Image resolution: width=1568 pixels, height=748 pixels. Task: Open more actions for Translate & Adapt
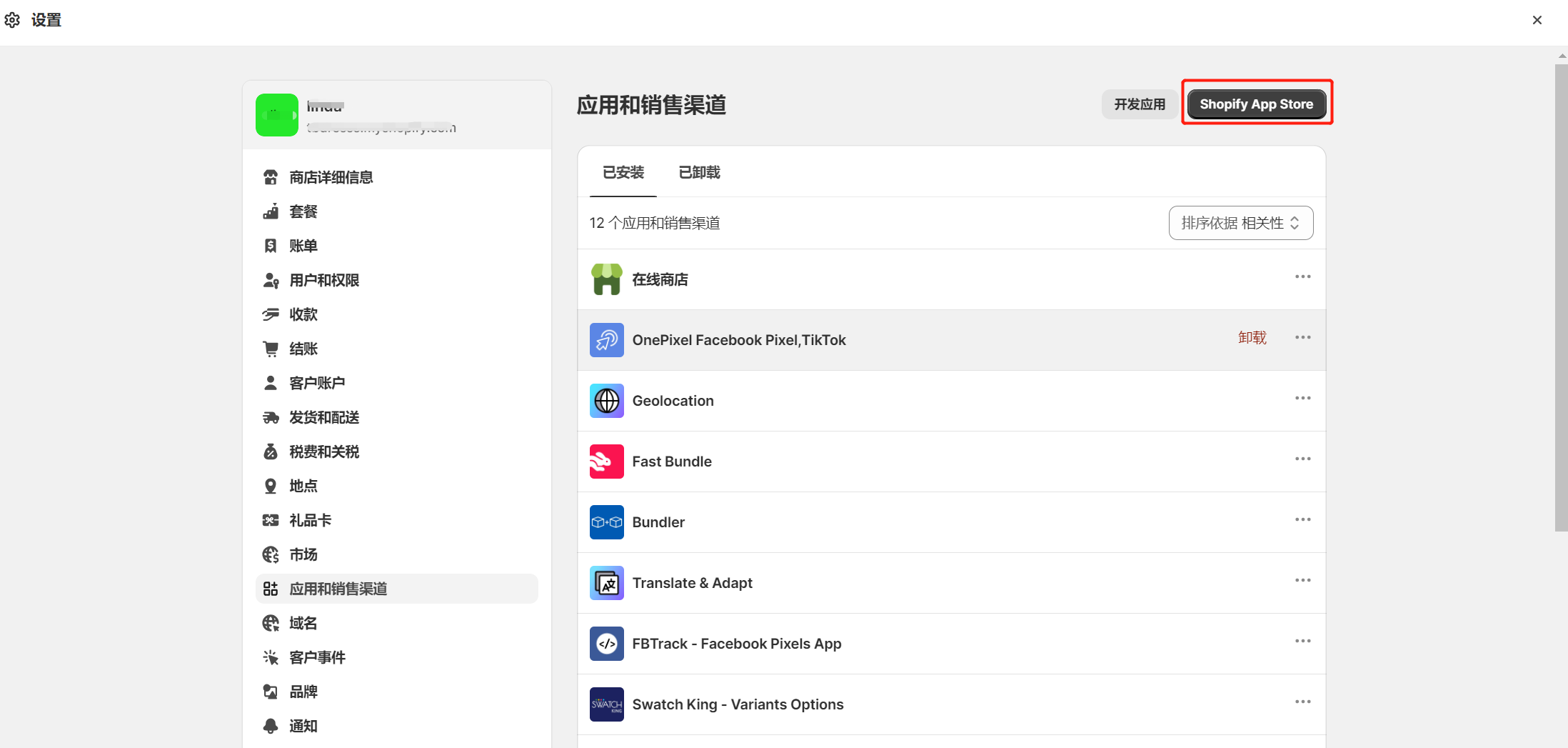(x=1303, y=580)
